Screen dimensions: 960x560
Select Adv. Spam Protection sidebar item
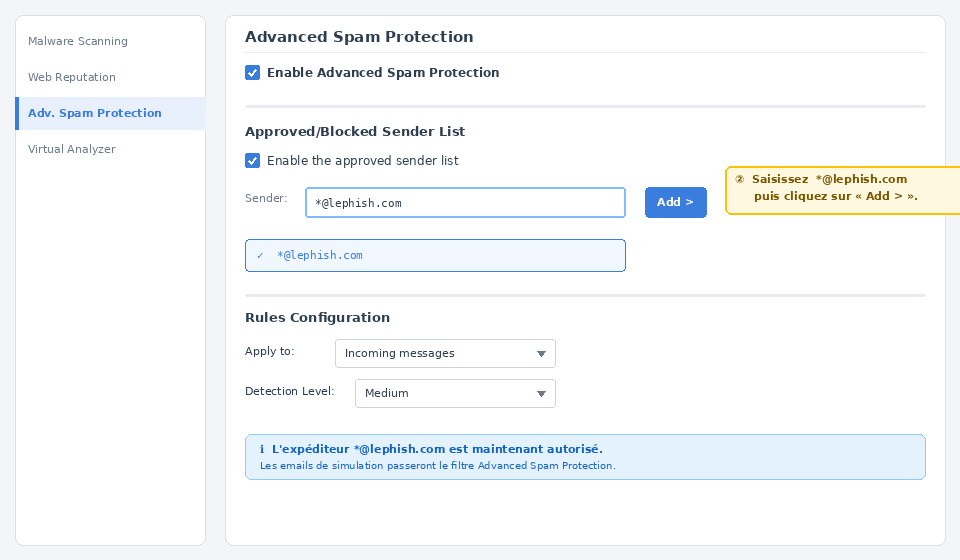[x=110, y=113]
